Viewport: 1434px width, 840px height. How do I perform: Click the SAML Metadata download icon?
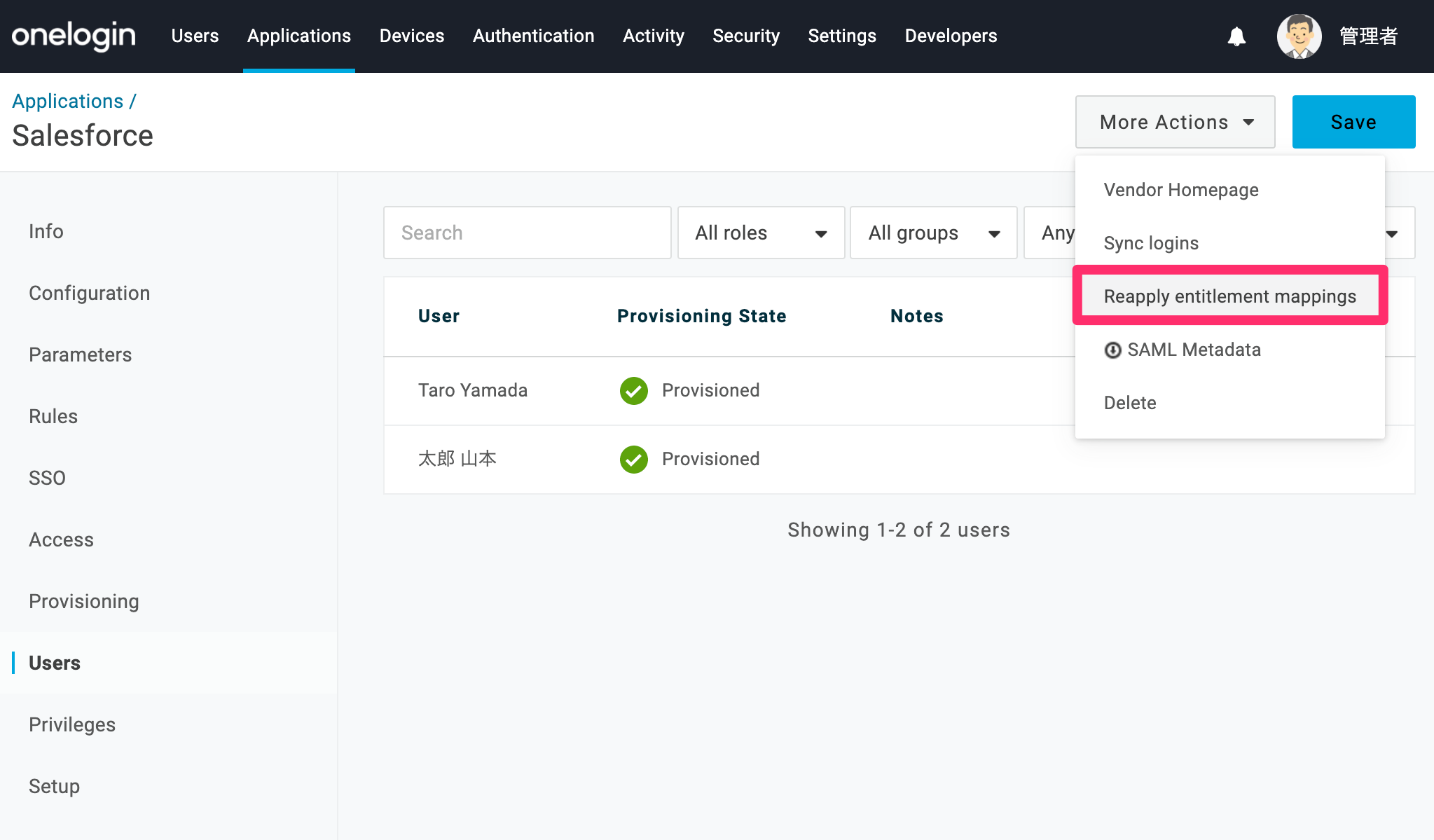click(1112, 350)
